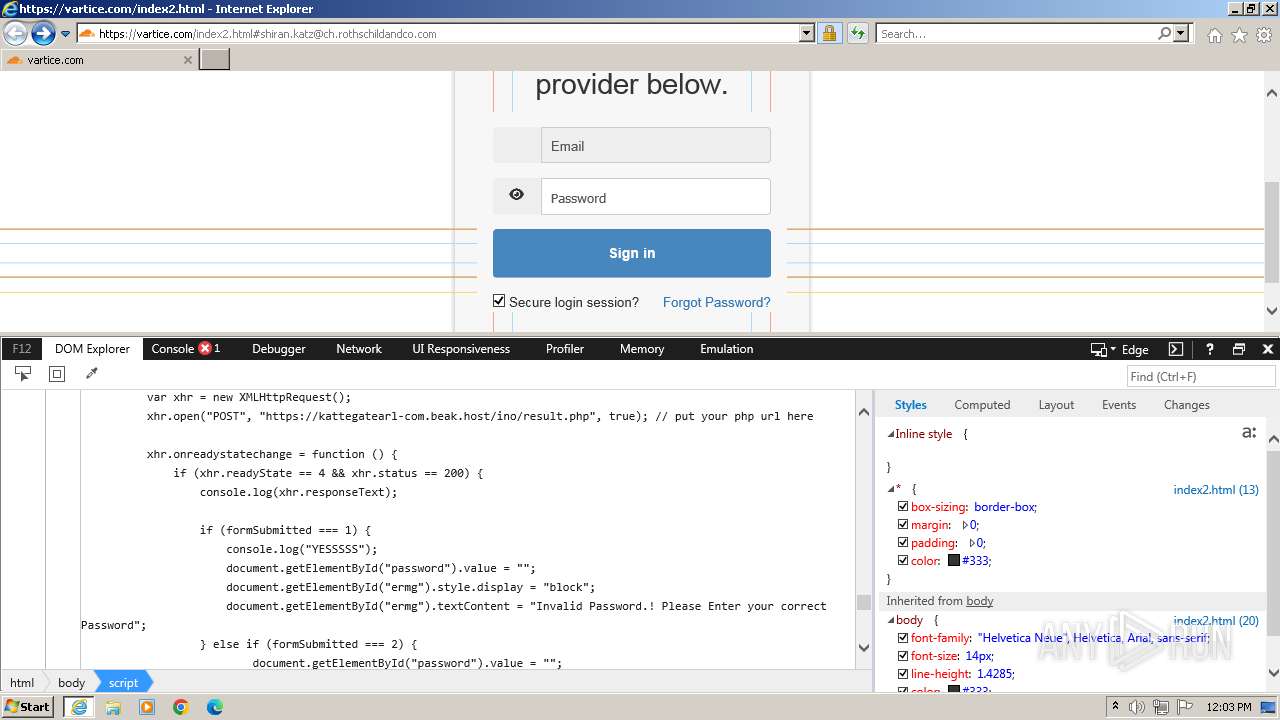Open File Explorer from the taskbar
Image resolution: width=1280 pixels, height=720 pixels.
113,707
